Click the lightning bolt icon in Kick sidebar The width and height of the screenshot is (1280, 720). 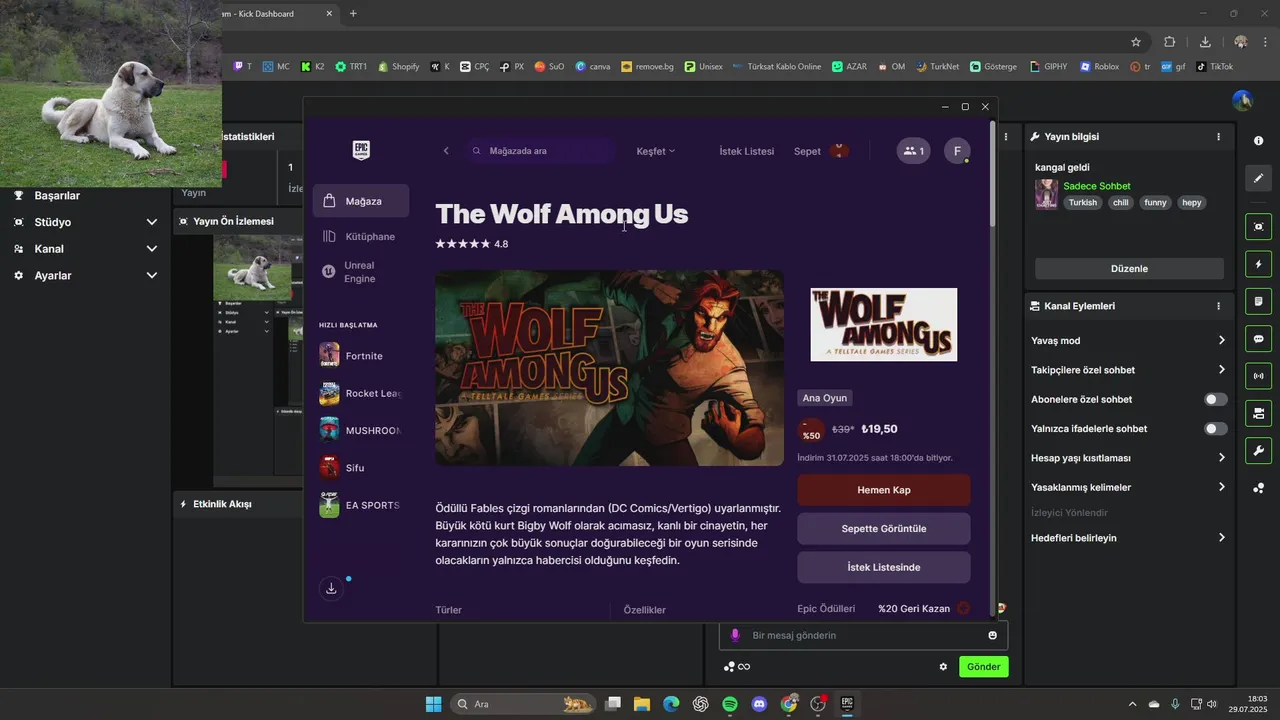[x=1258, y=264]
